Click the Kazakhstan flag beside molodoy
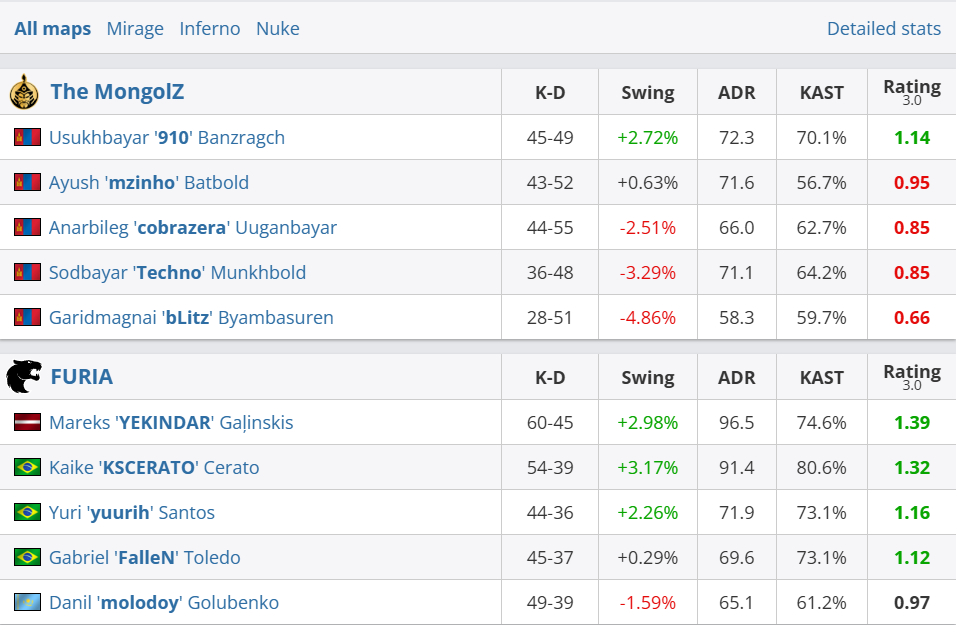The width and height of the screenshot is (956, 625). [x=27, y=602]
